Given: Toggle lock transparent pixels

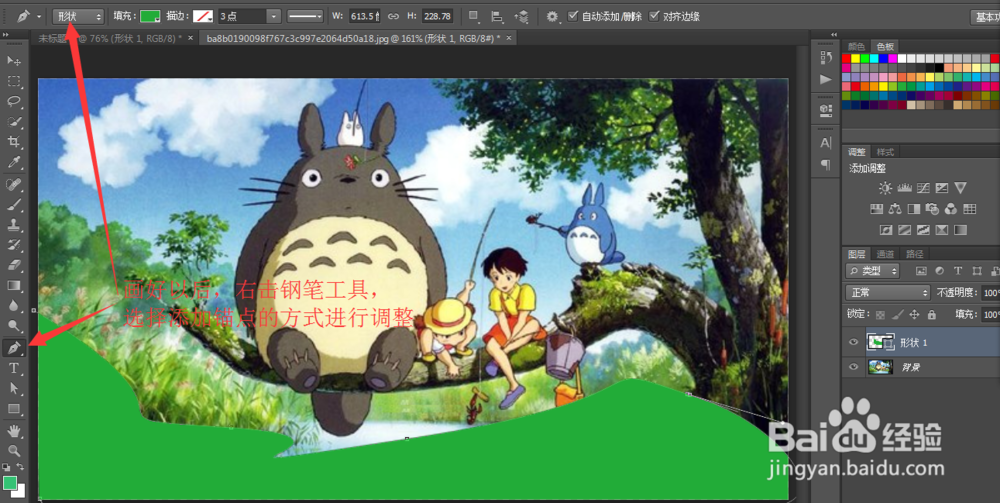Looking at the screenshot, I should 880,314.
